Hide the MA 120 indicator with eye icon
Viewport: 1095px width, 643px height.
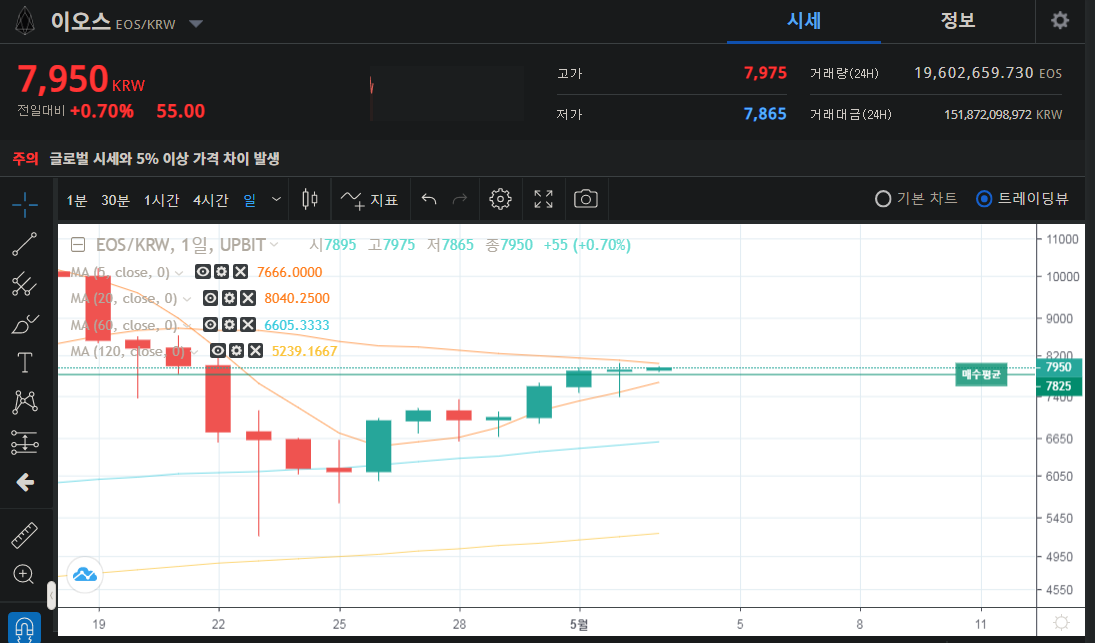(218, 350)
